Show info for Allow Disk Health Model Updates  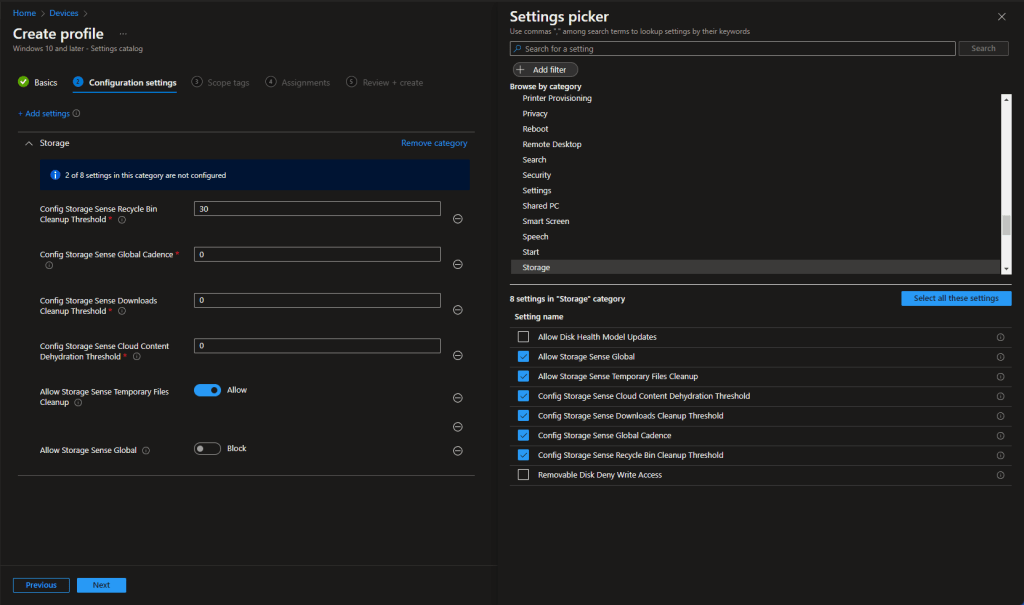point(1000,337)
